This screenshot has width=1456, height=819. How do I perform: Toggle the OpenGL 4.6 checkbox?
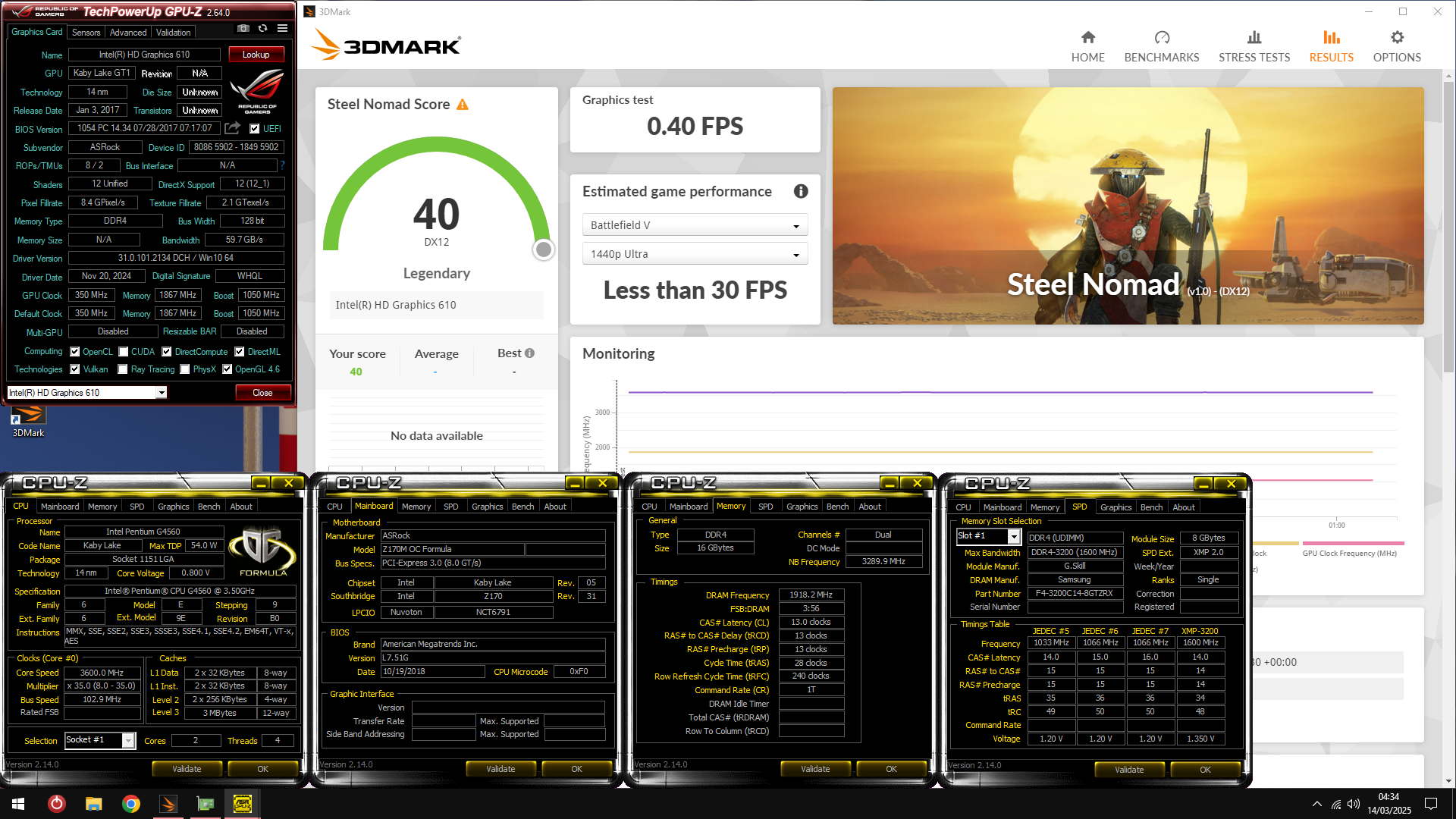[x=227, y=369]
